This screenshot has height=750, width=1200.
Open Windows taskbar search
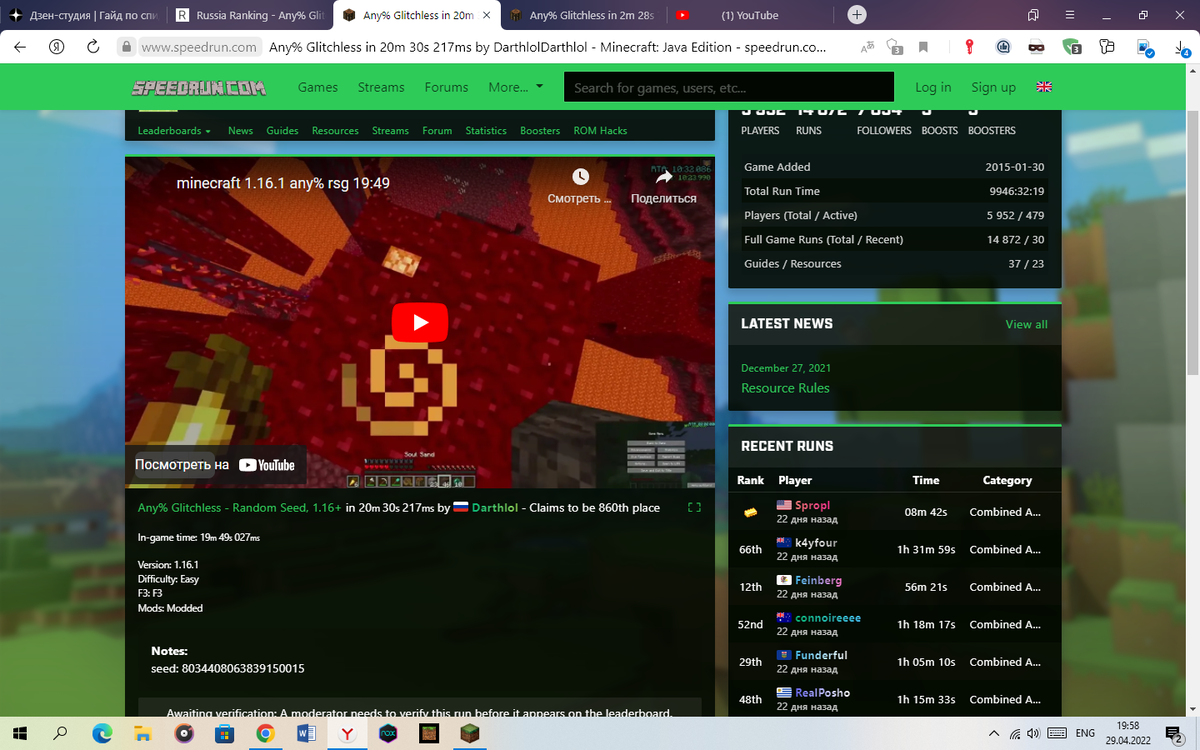pyautogui.click(x=61, y=733)
